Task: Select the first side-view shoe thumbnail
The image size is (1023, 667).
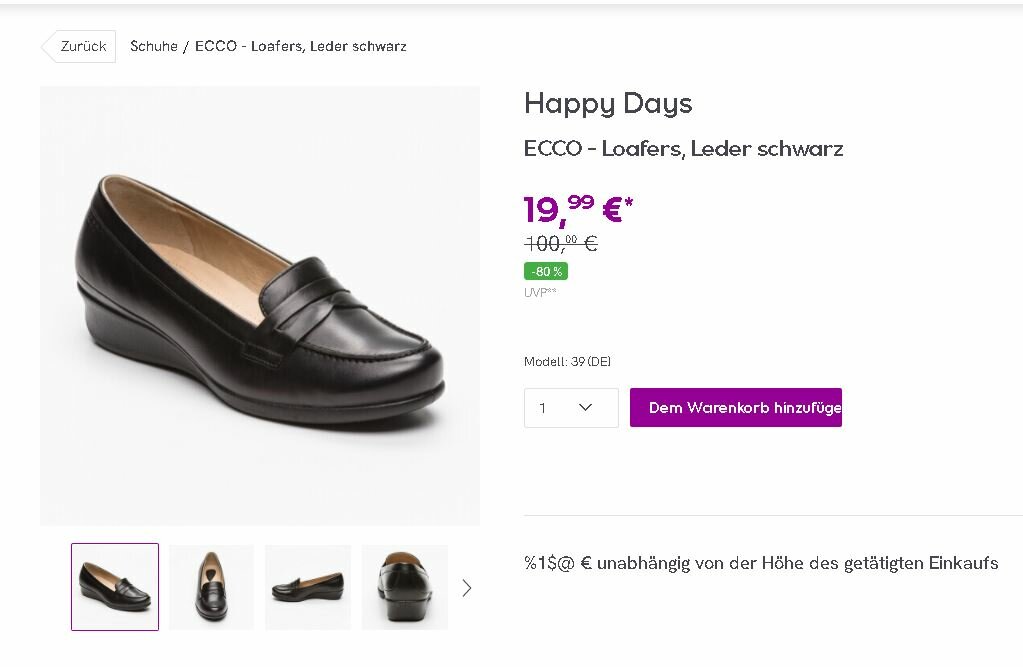Action: 115,587
